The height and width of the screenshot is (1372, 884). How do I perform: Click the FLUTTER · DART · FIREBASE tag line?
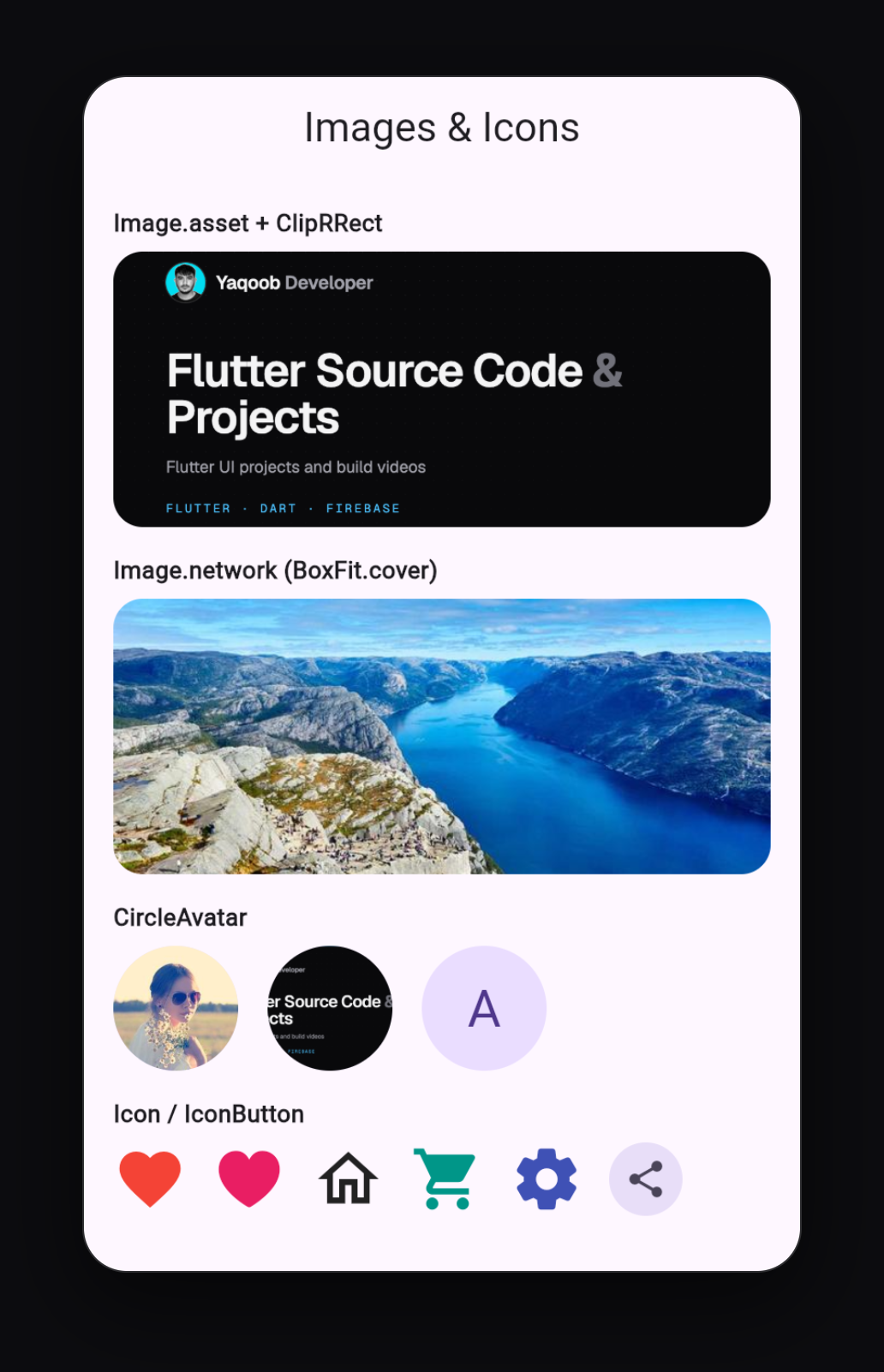pos(283,509)
